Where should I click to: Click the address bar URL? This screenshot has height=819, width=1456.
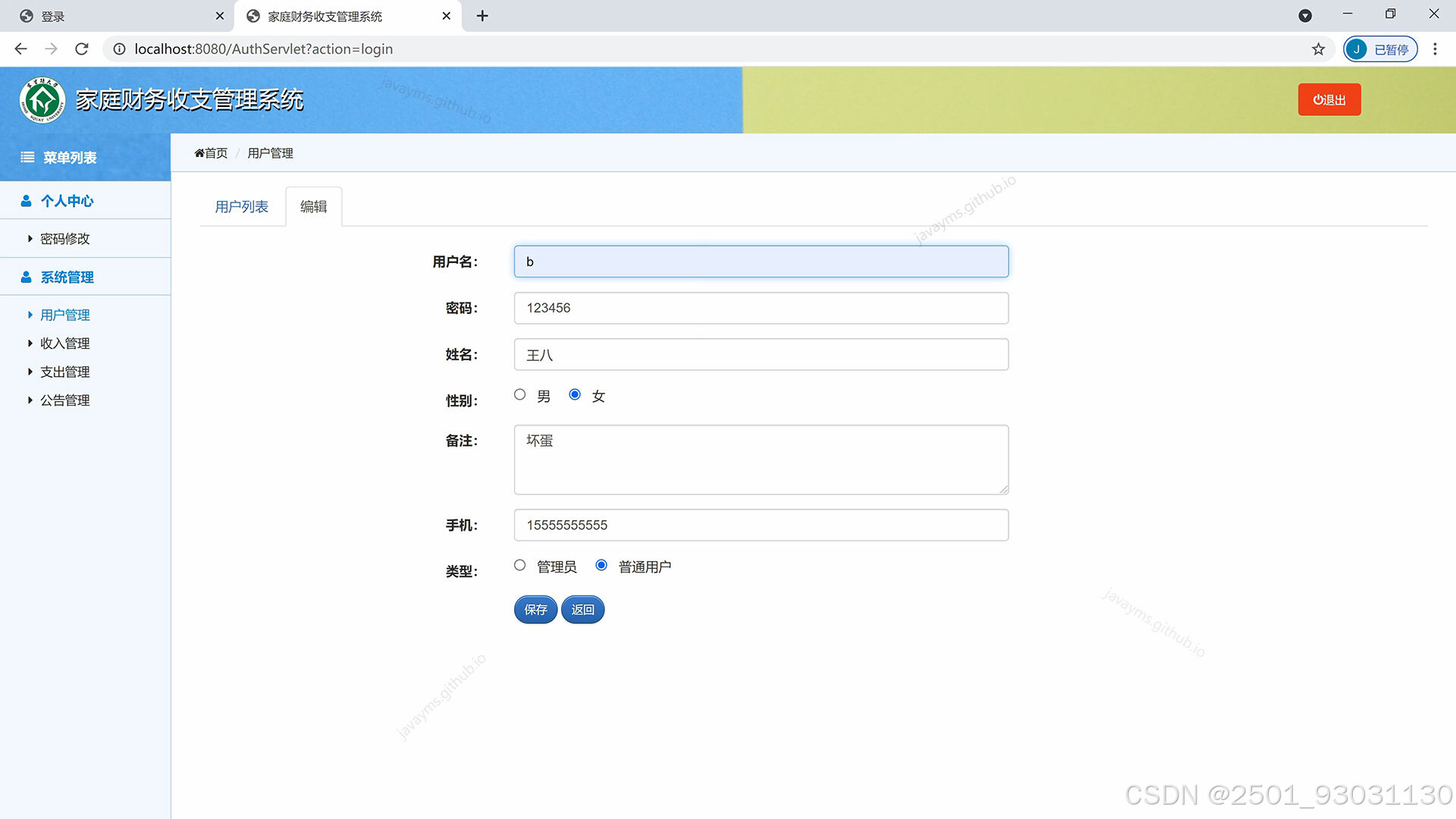[x=263, y=49]
